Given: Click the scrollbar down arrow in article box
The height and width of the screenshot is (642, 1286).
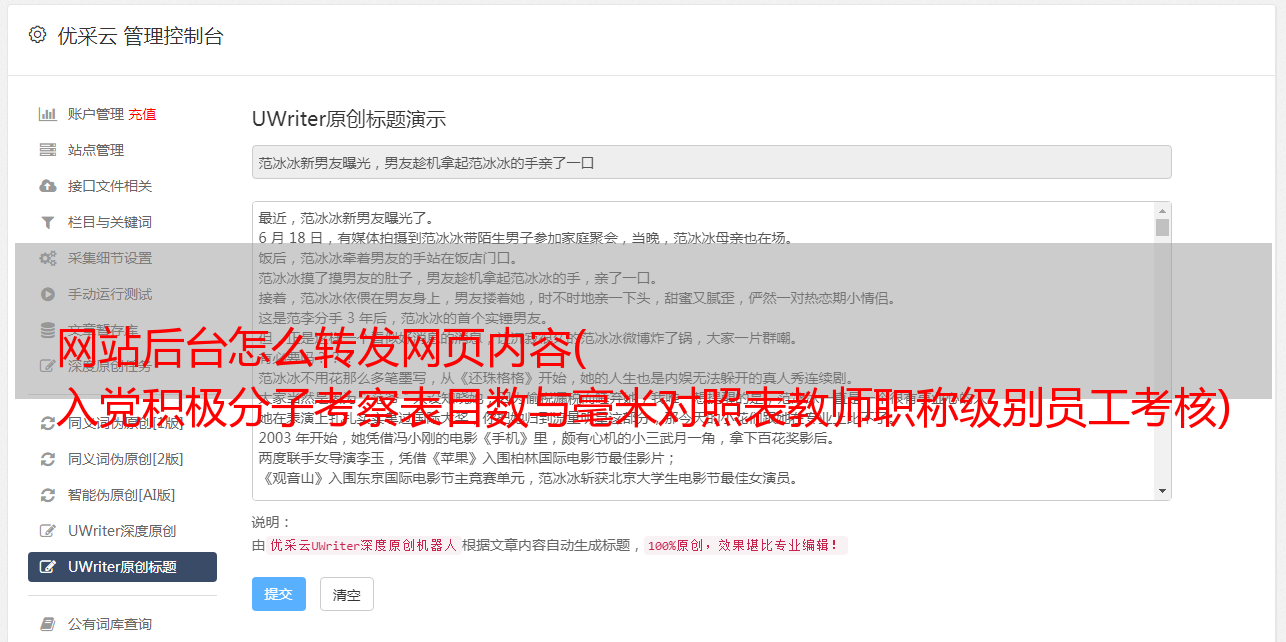Looking at the screenshot, I should (1162, 491).
